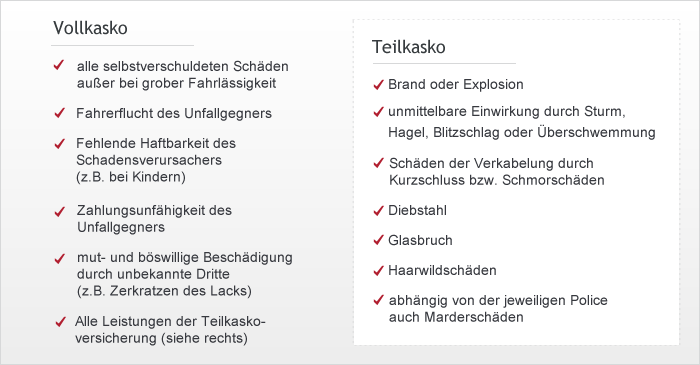
Task: Click checkmark next to 'Zahlungsunfähigkeit des Unfallgegners'
Action: tap(59, 212)
